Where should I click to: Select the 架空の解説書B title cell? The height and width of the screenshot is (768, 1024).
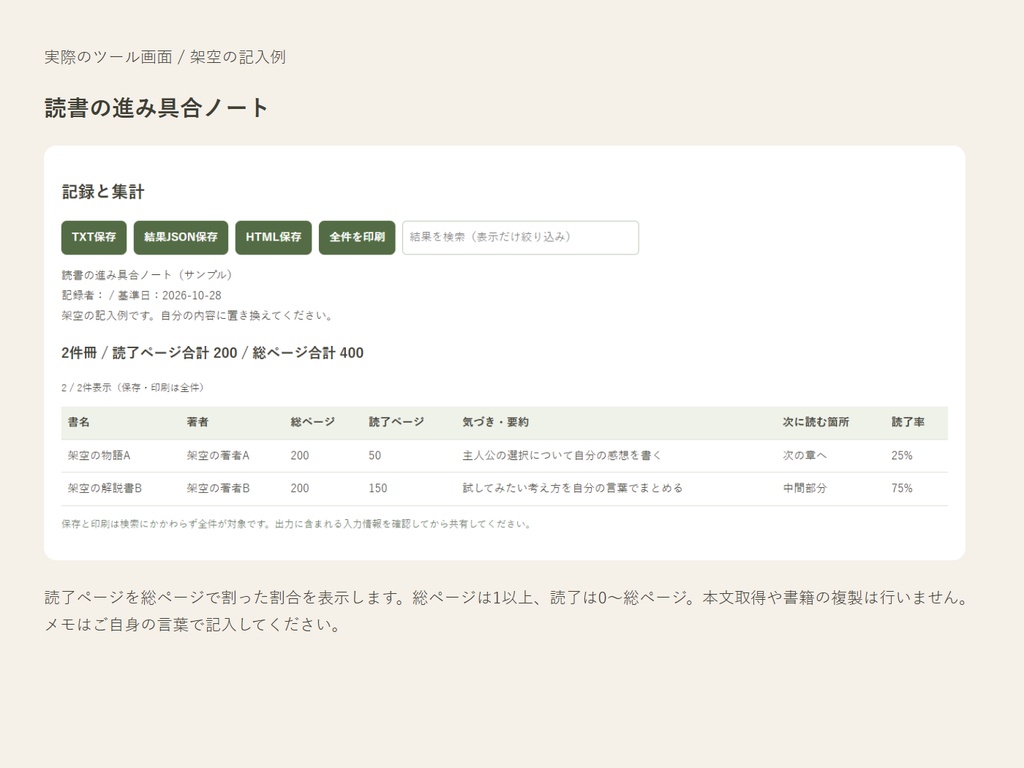tap(104, 488)
